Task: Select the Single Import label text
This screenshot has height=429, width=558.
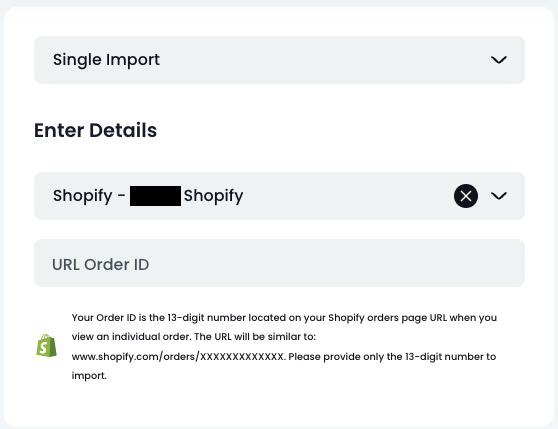Action: [106, 60]
